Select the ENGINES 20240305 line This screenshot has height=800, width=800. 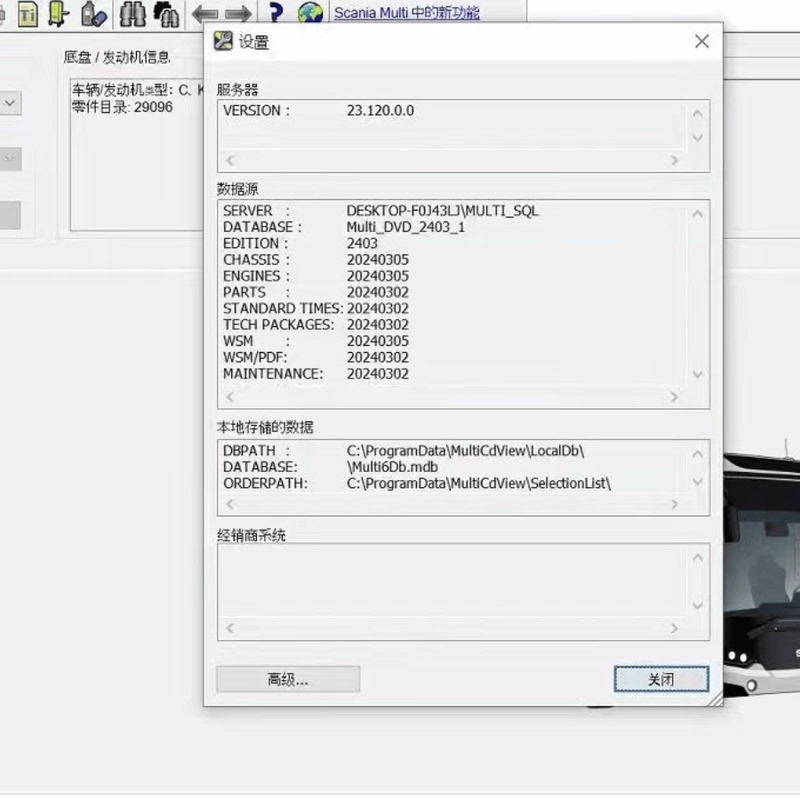point(316,276)
